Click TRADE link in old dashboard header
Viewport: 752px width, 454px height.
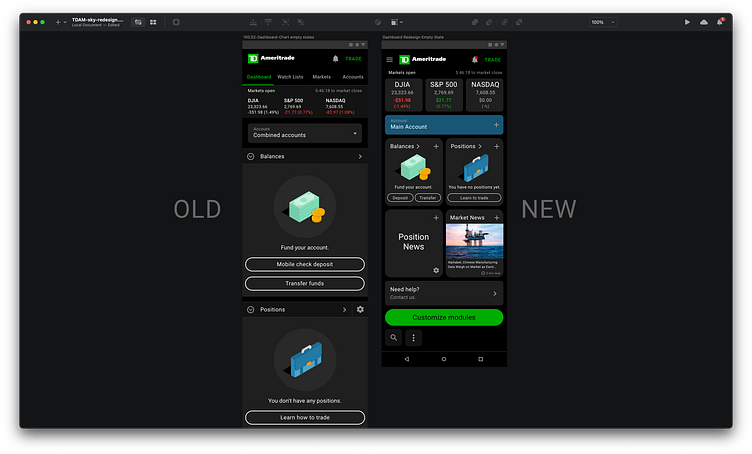pyautogui.click(x=353, y=58)
